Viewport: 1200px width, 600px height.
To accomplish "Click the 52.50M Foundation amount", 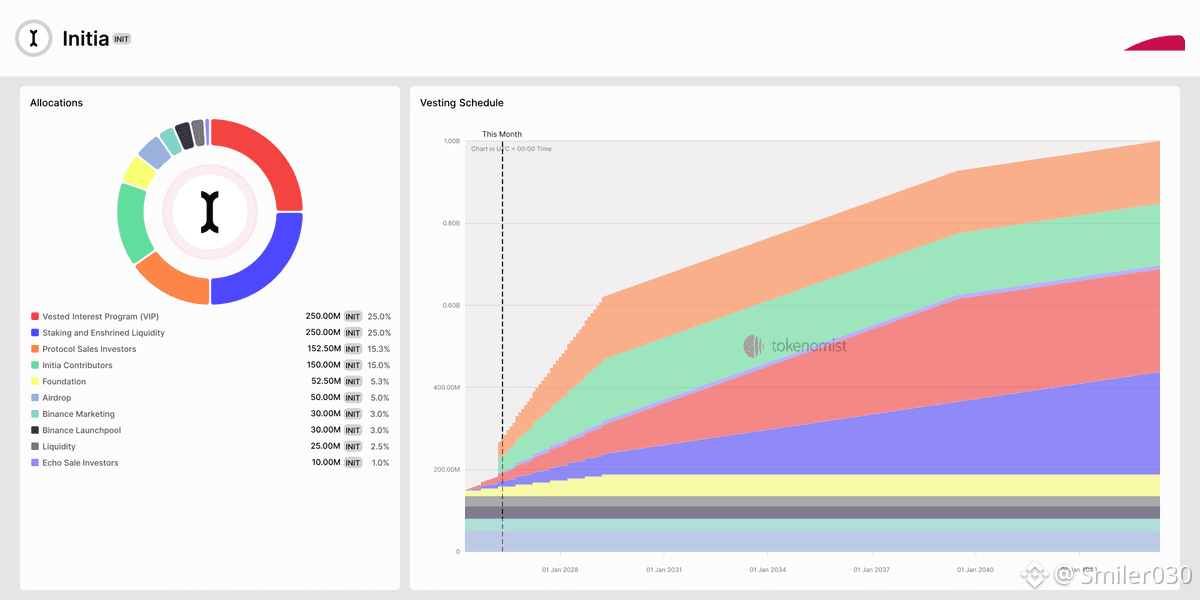I will click(326, 381).
